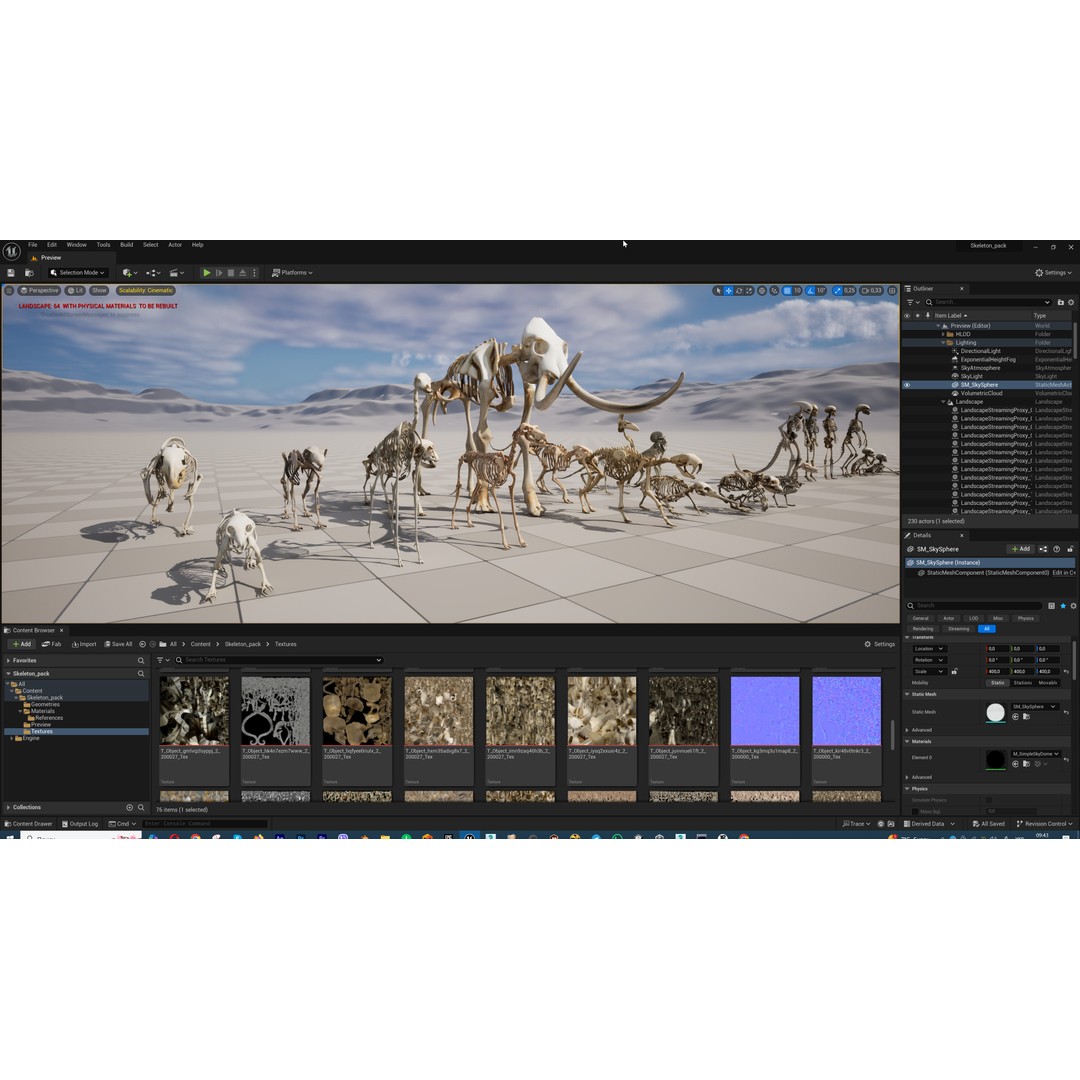Toggle grid snapping in viewport toolbar
Screen dimensions: 1080x1080
tap(787, 291)
